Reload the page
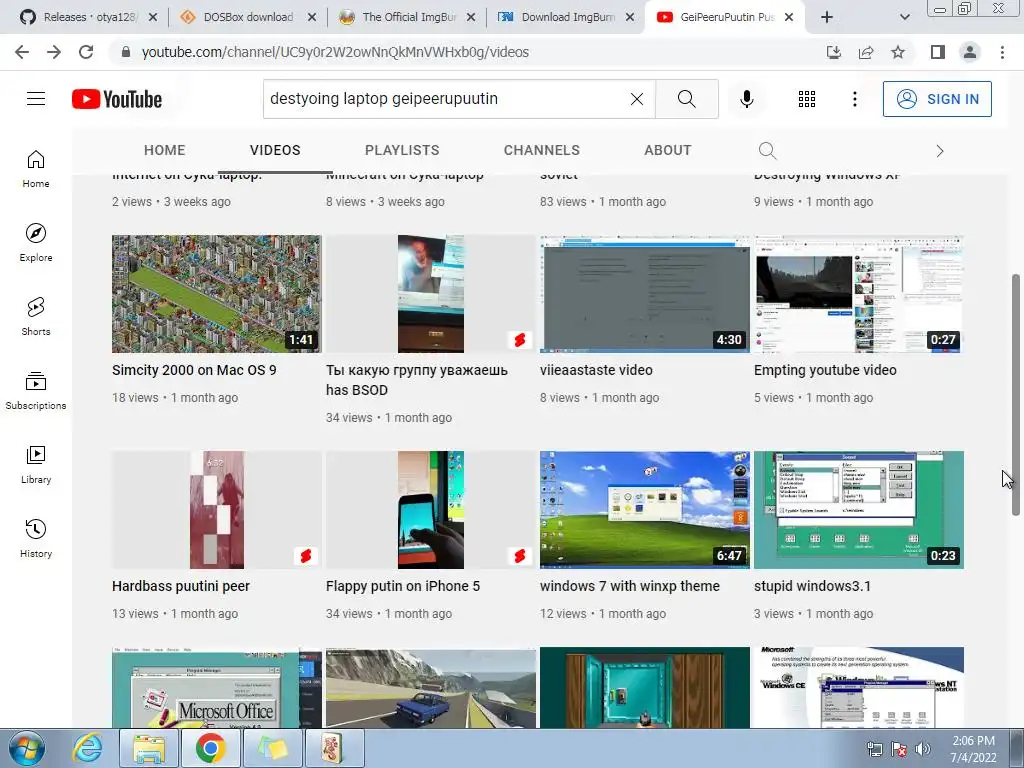This screenshot has width=1024, height=768. click(86, 52)
